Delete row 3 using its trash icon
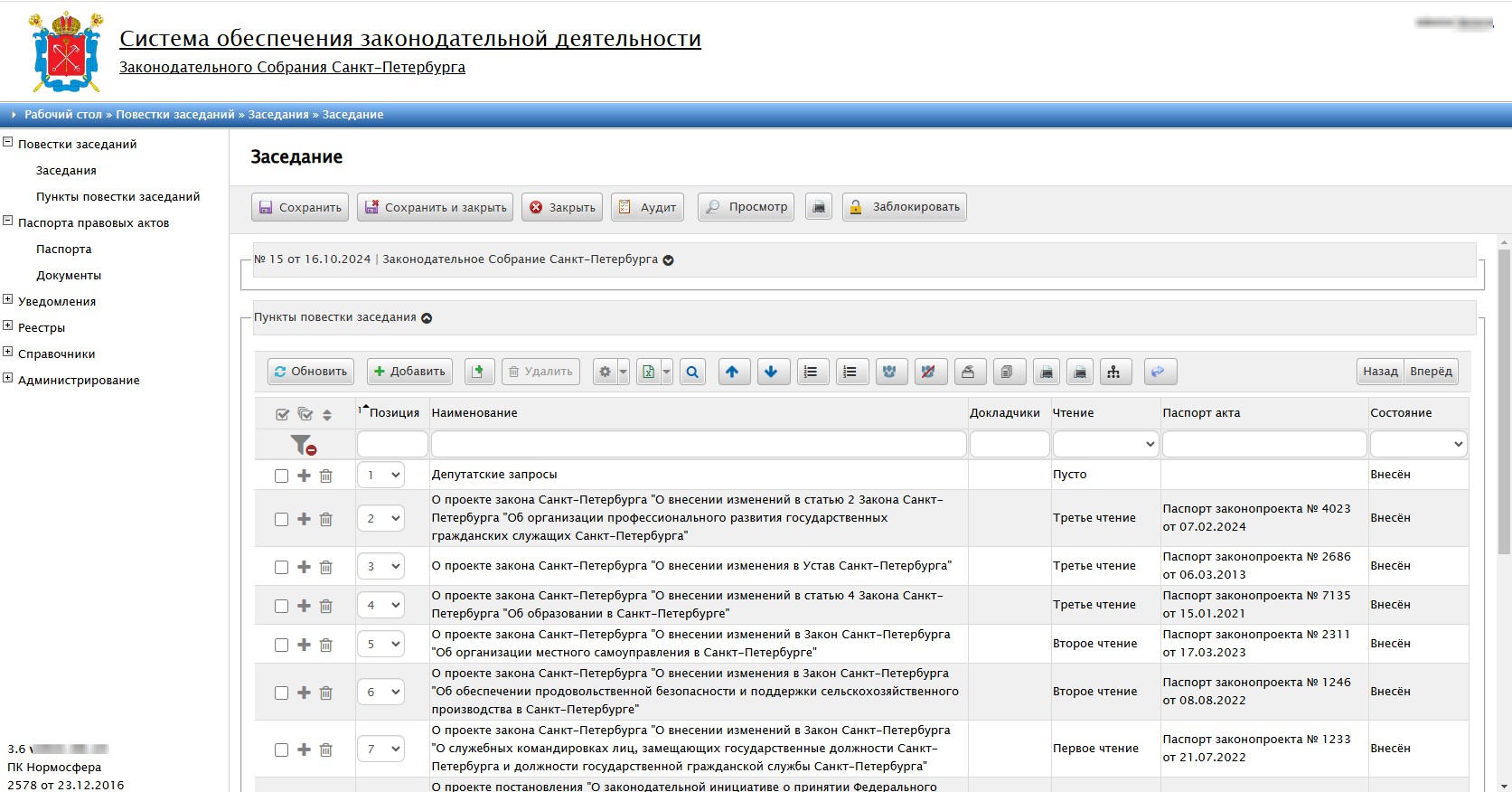Viewport: 1512px width, 792px height. (326, 567)
